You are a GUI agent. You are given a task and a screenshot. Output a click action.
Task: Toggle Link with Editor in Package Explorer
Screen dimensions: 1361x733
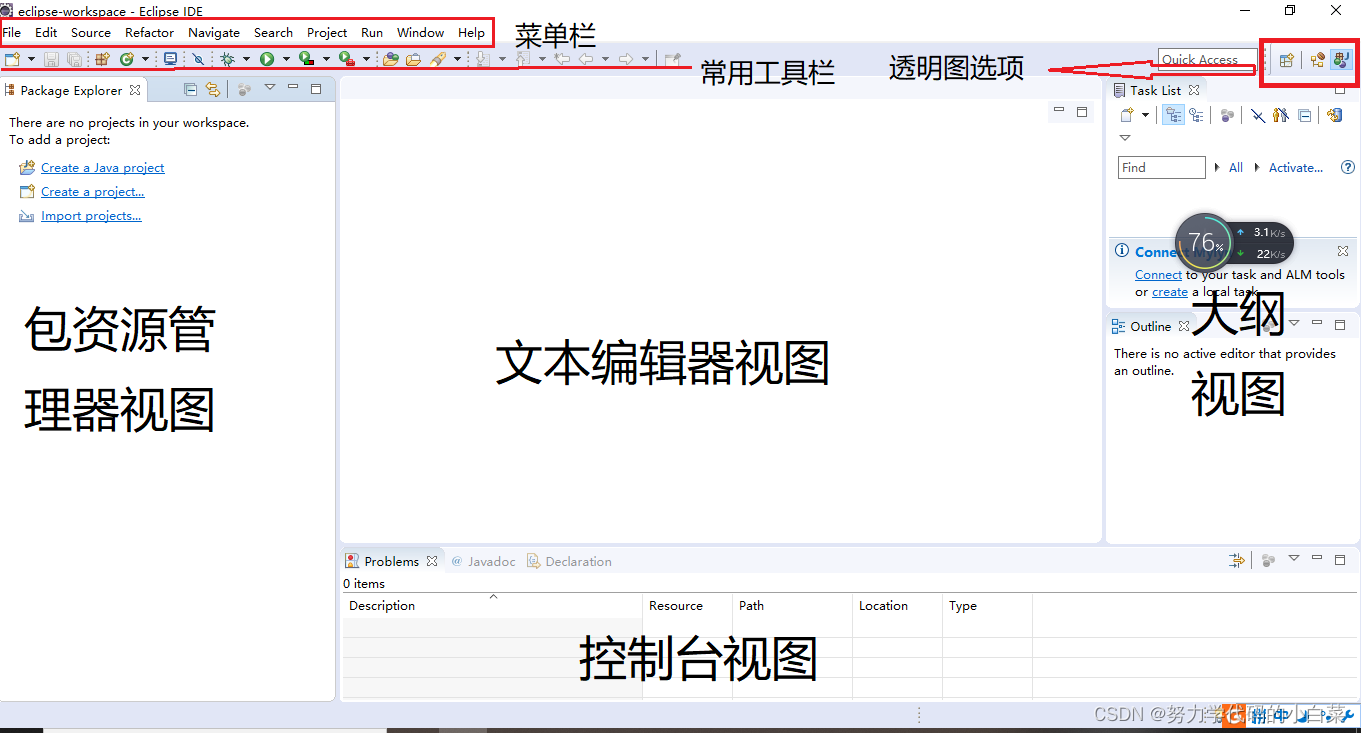[213, 89]
